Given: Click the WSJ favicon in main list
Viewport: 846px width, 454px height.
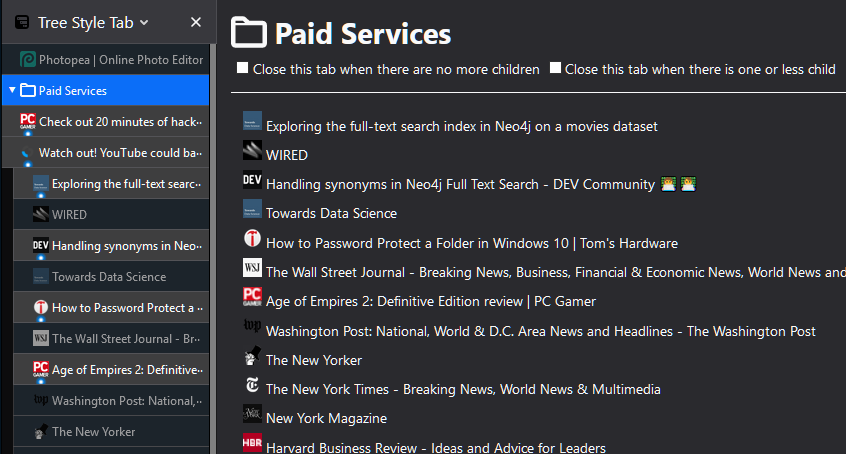Looking at the screenshot, I should [x=252, y=267].
